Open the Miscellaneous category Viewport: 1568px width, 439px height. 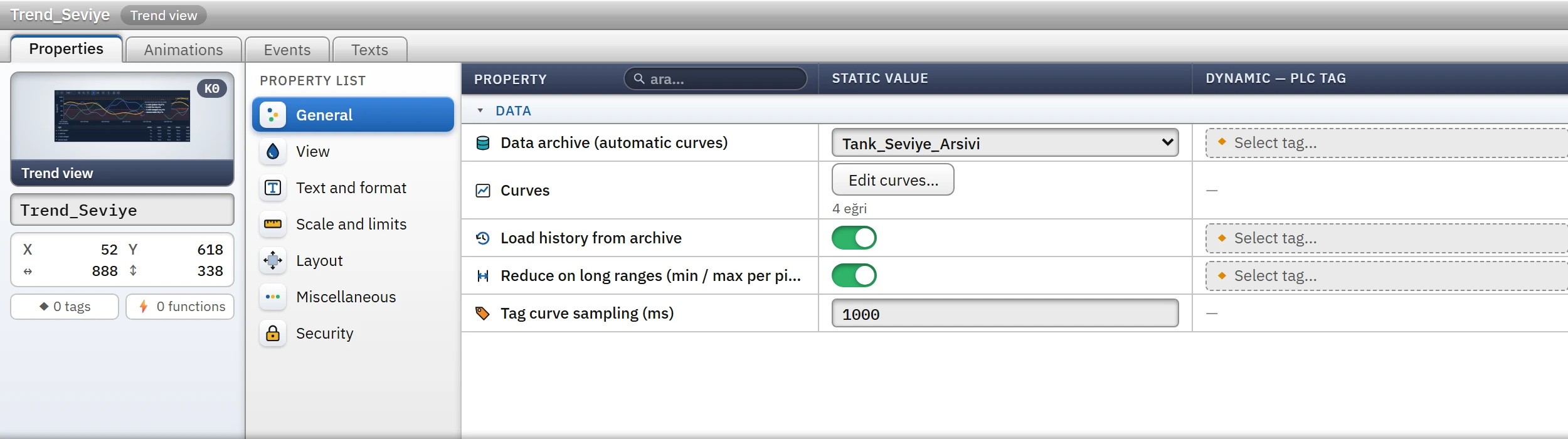[353, 297]
